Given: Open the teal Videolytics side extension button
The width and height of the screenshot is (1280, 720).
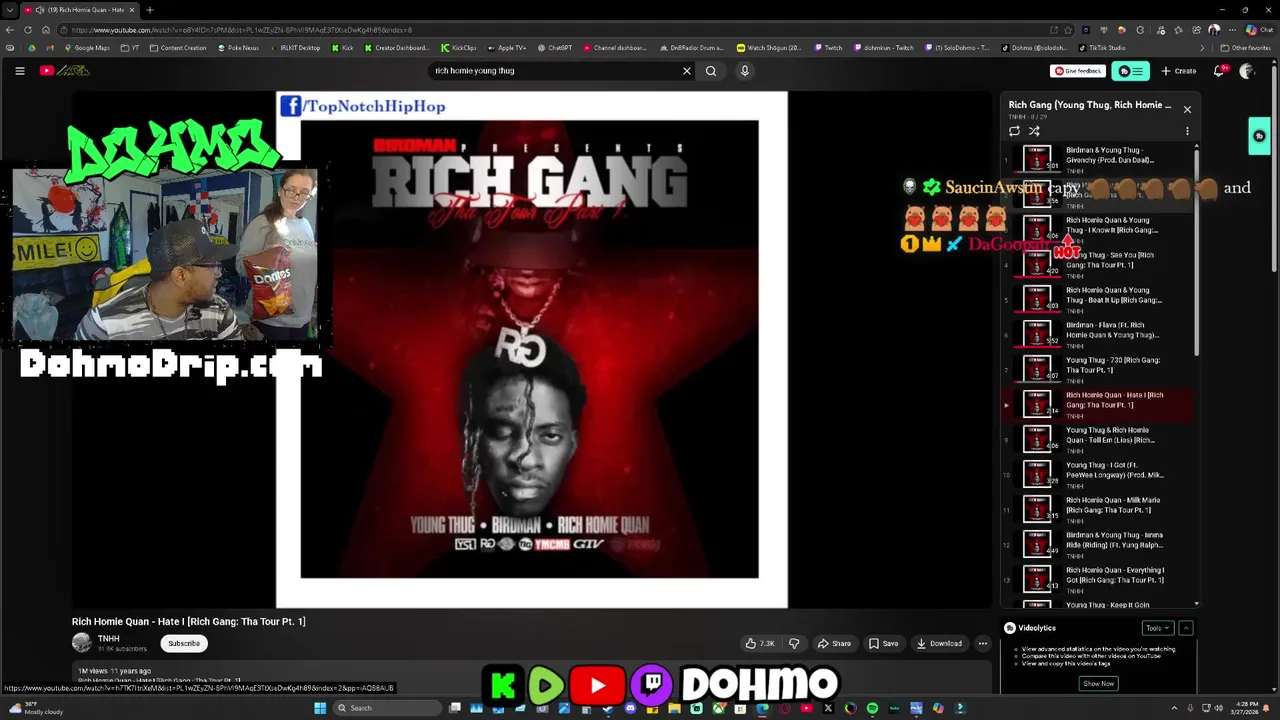Looking at the screenshot, I should point(1259,136).
